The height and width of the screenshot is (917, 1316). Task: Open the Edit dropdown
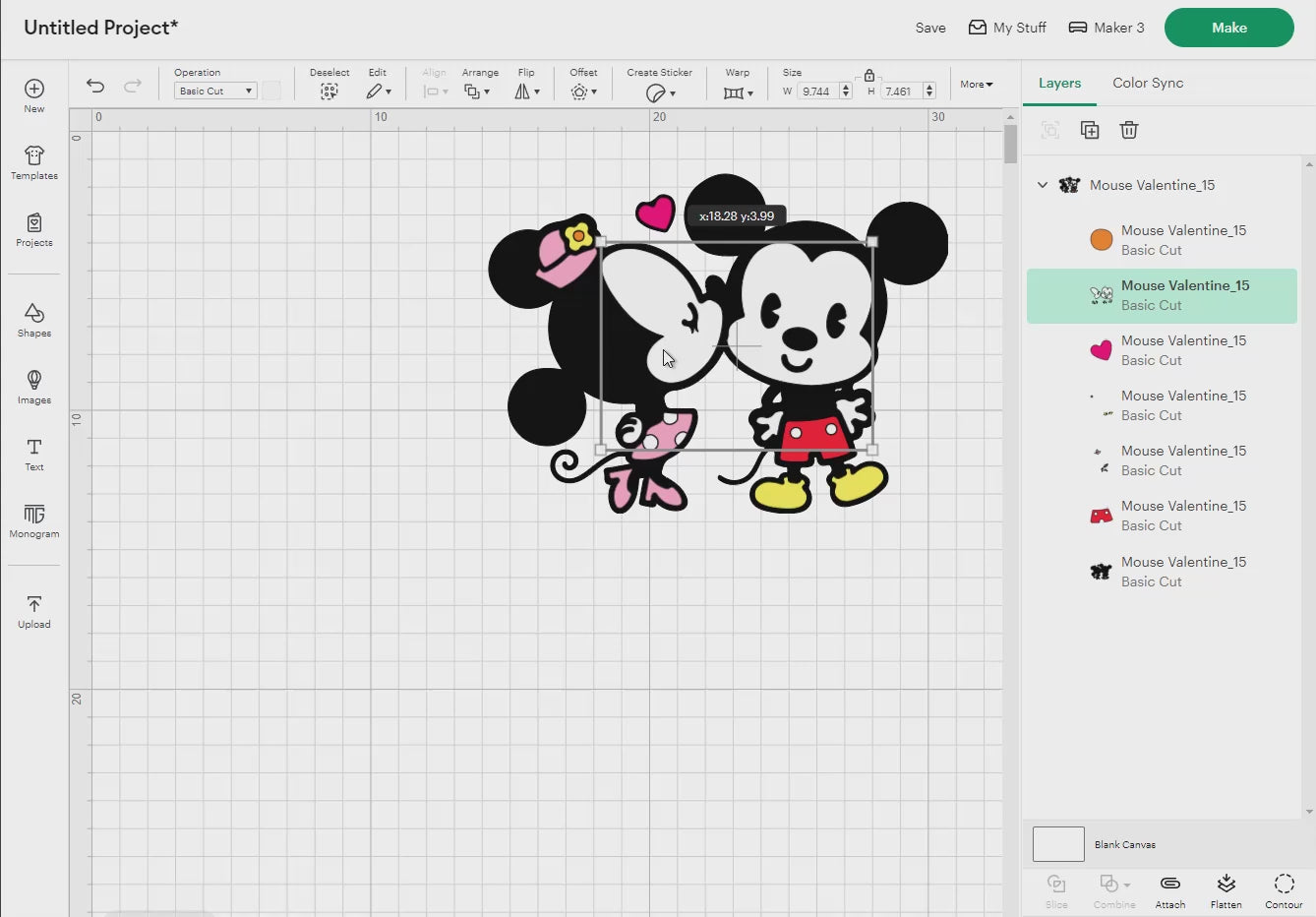[x=379, y=92]
